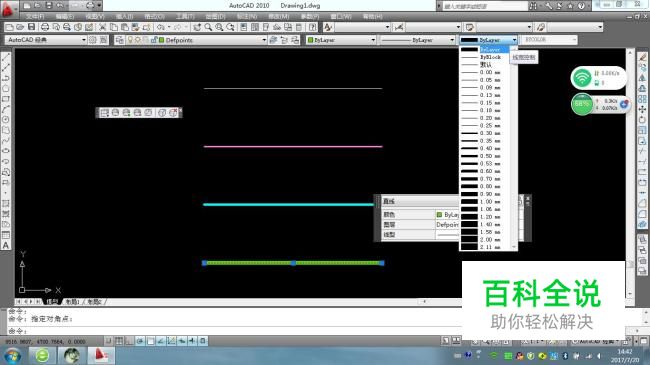Toggle Object Snap Tracking in status bar

(x=161, y=341)
